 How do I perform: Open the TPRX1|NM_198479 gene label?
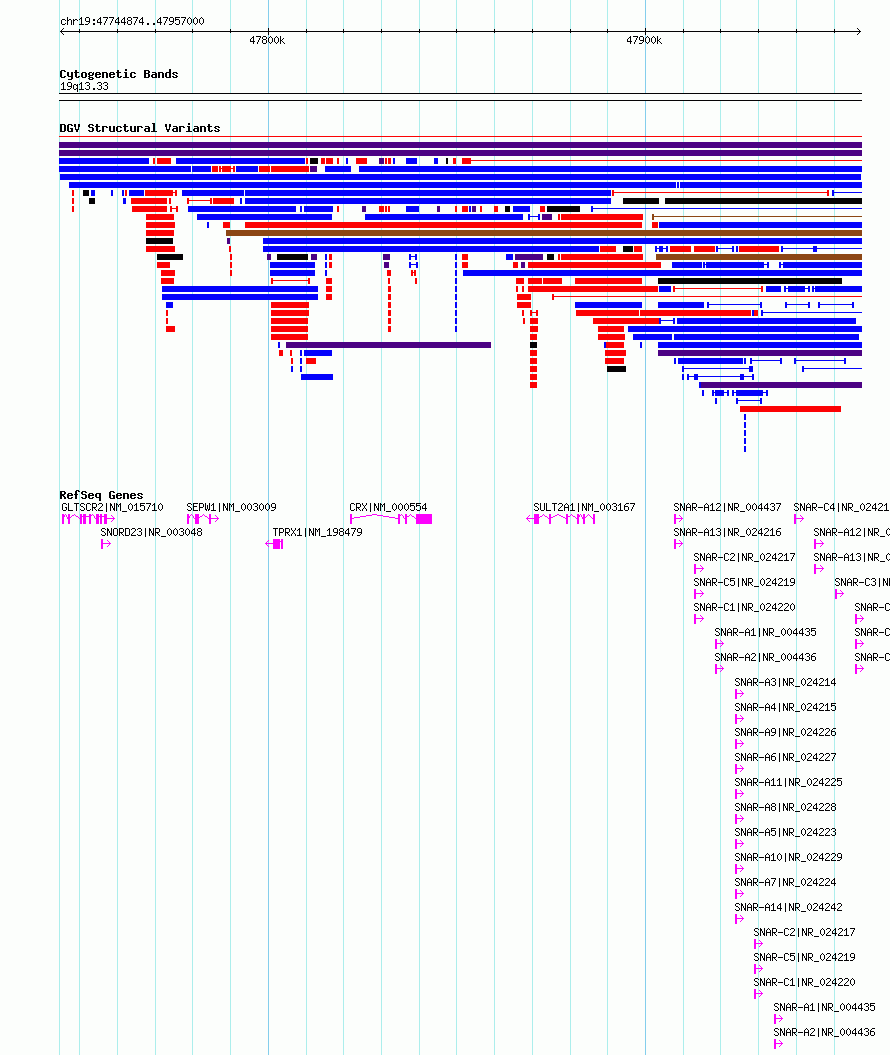click(318, 532)
